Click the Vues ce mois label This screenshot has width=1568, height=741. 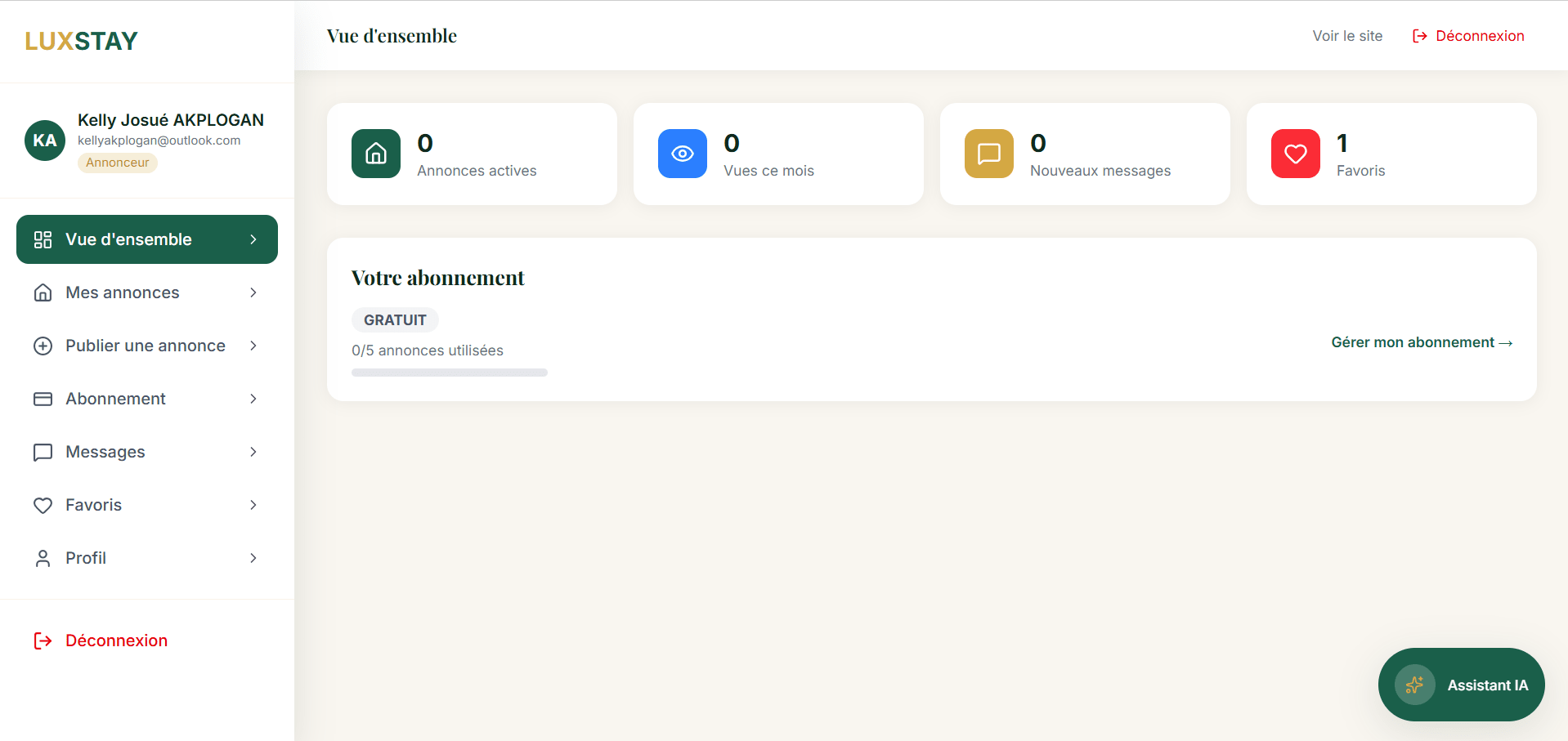coord(768,171)
